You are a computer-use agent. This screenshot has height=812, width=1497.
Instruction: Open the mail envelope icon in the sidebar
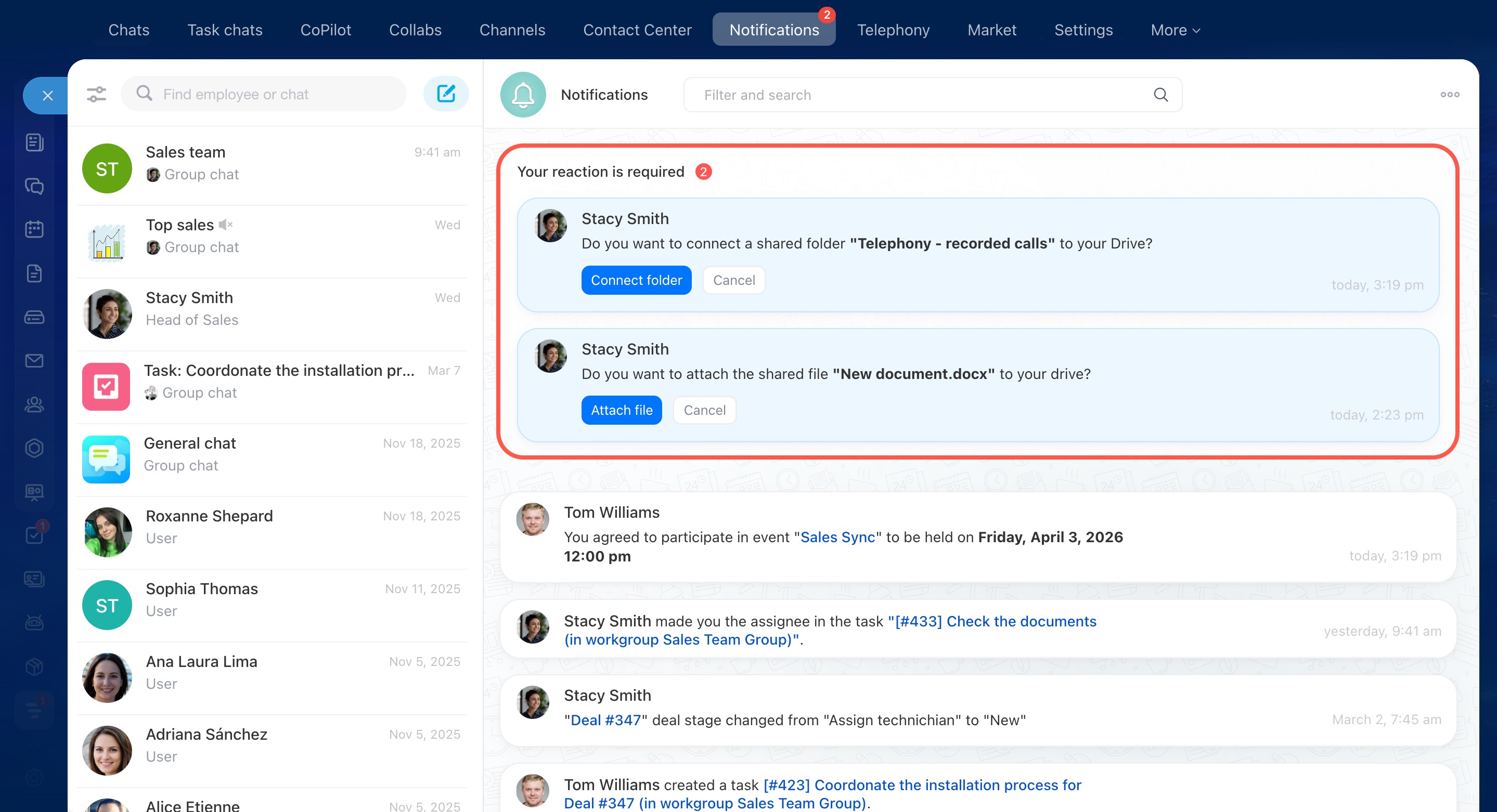point(34,361)
